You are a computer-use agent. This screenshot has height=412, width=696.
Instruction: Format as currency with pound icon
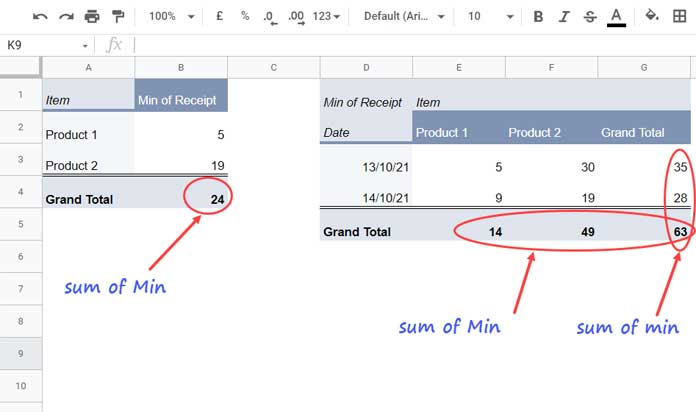(x=219, y=16)
